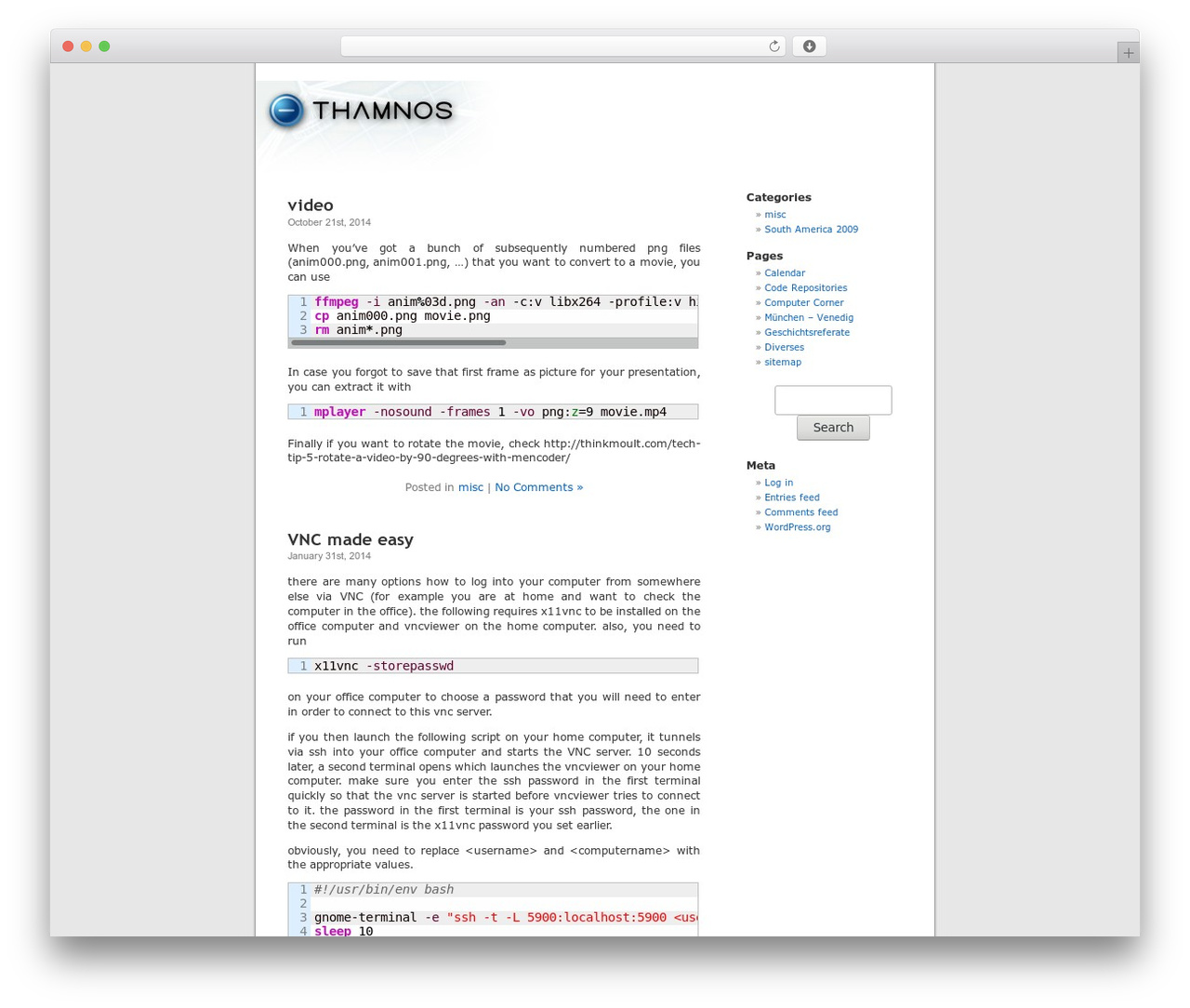Viewport: 1190px width, 1008px height.
Task: Open Code Repositories page
Action: pyautogui.click(x=805, y=288)
